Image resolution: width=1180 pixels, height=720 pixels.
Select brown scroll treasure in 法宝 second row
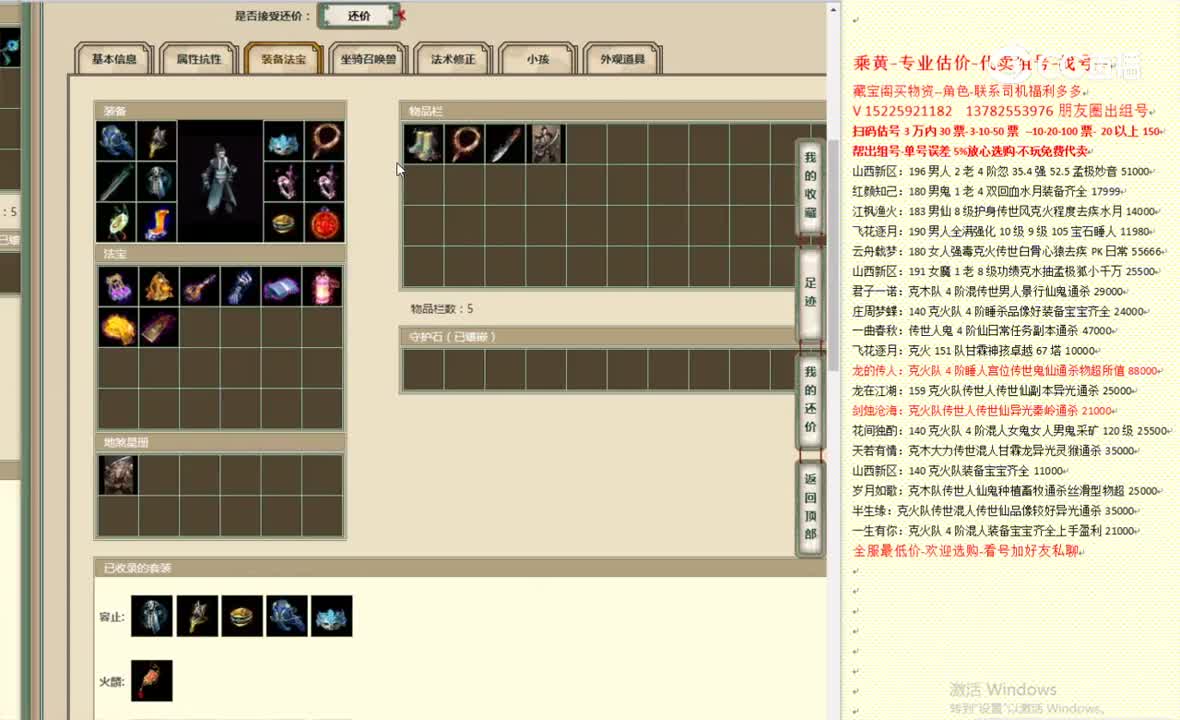158,327
